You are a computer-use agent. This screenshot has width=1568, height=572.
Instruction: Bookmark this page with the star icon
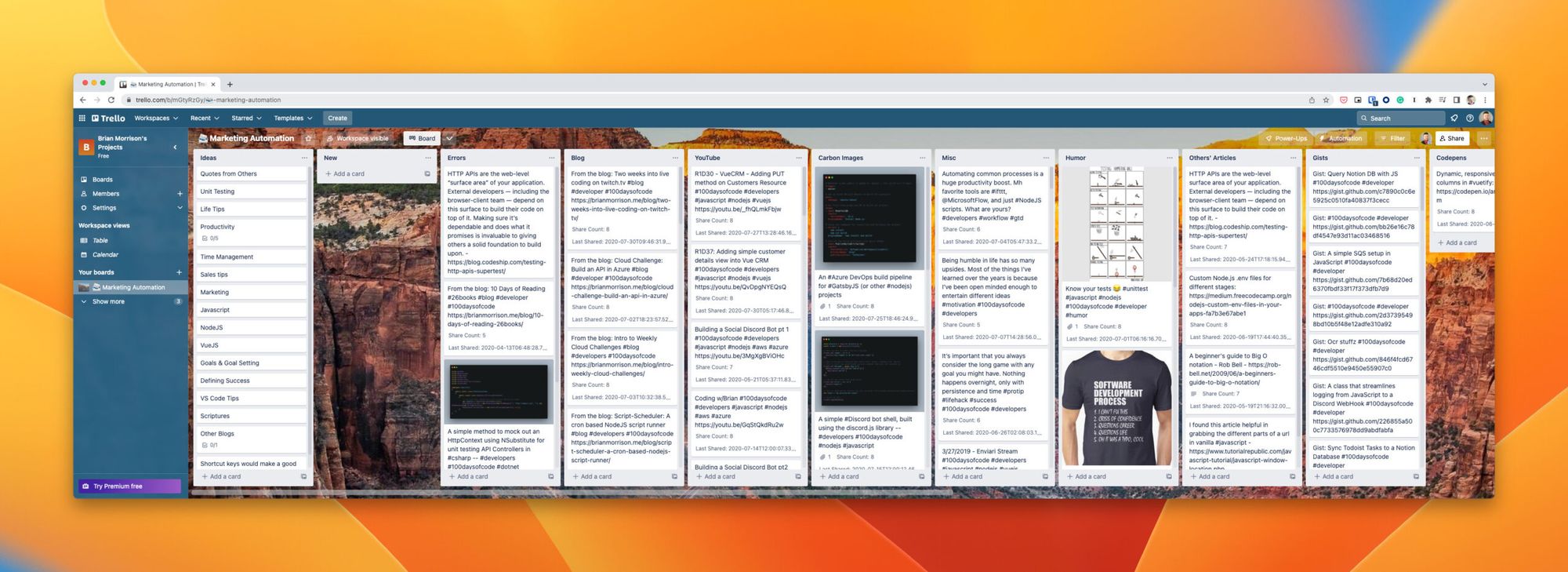click(1327, 100)
